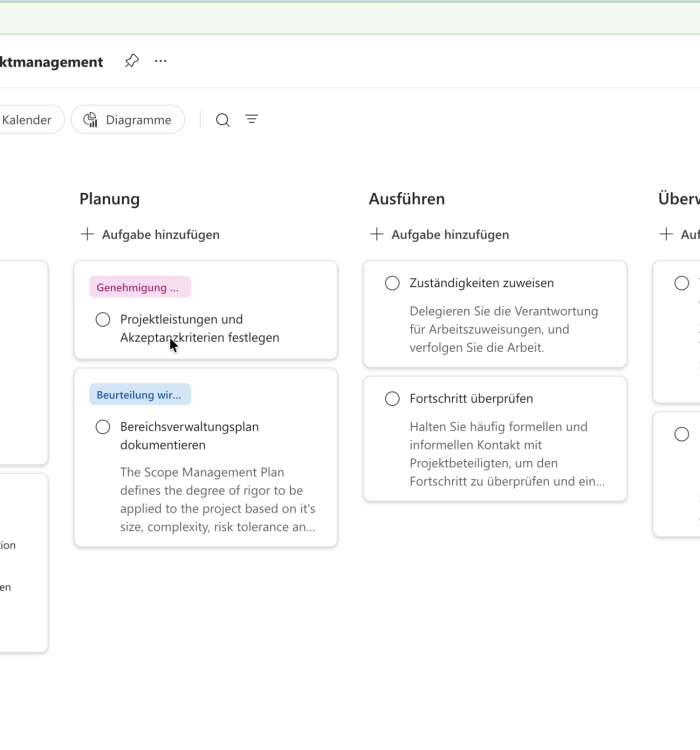700x750 pixels.
Task: Open the plan's more options ellipsis menu
Action: click(x=161, y=61)
